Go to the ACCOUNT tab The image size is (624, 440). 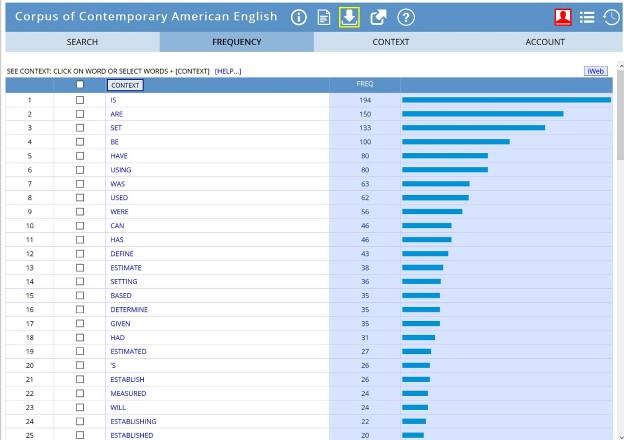545,42
